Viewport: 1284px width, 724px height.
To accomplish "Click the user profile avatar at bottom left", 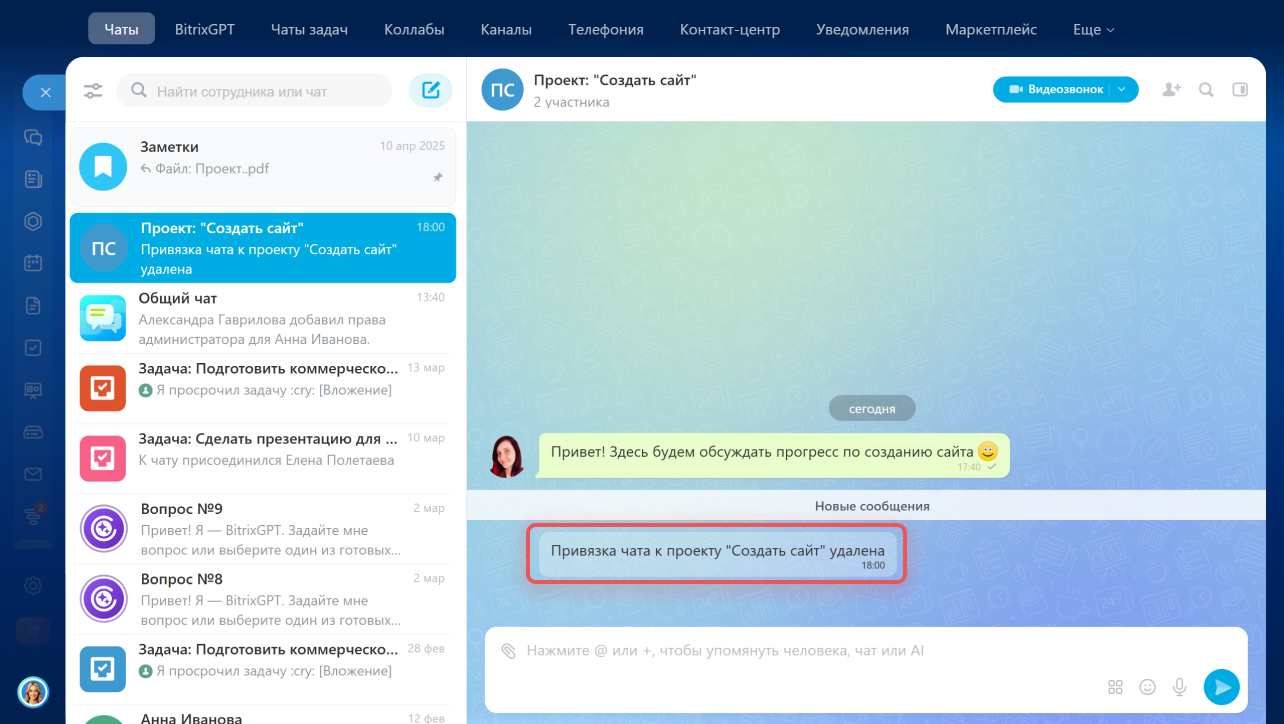I will click(33, 691).
